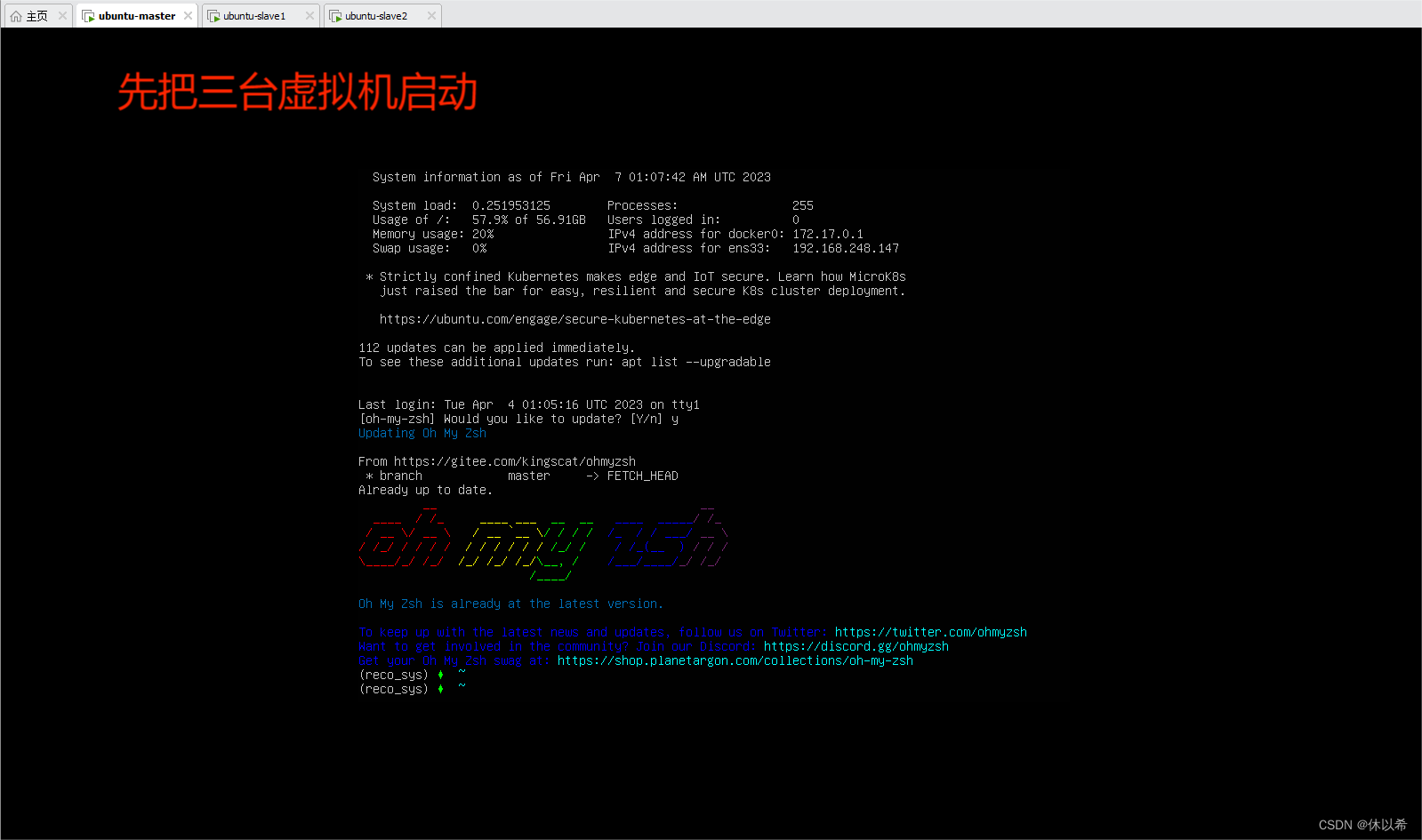Click the twitter.com/ohmyzsh URL
Screen dimensions: 1422x840
pyautogui.click(x=930, y=632)
